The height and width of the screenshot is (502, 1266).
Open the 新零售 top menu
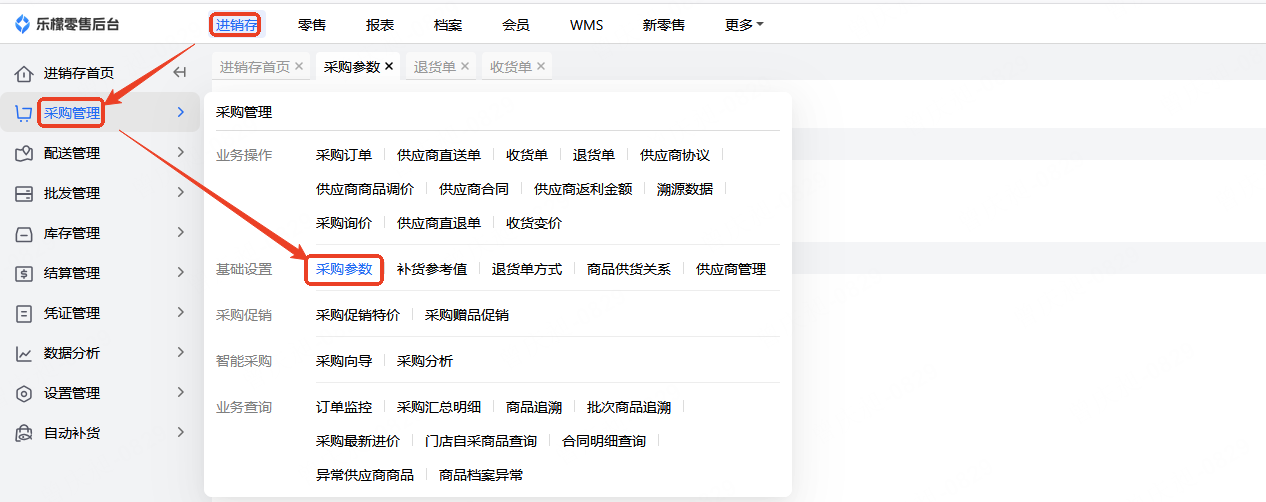coord(664,25)
